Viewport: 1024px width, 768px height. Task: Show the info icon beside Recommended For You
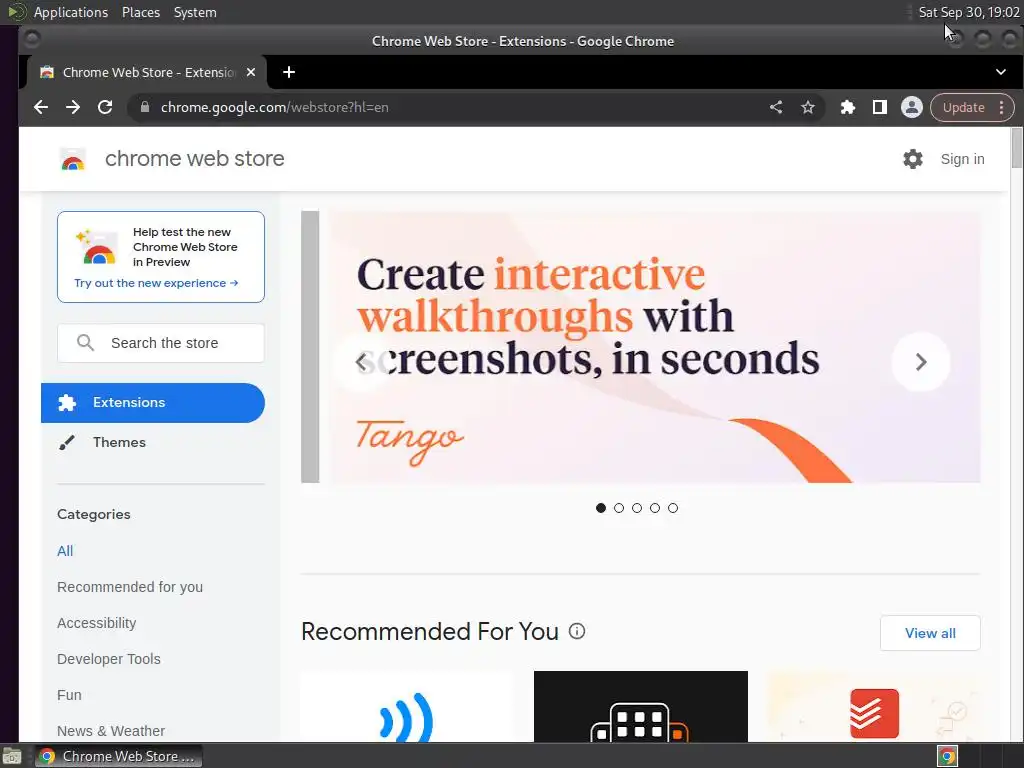[577, 631]
